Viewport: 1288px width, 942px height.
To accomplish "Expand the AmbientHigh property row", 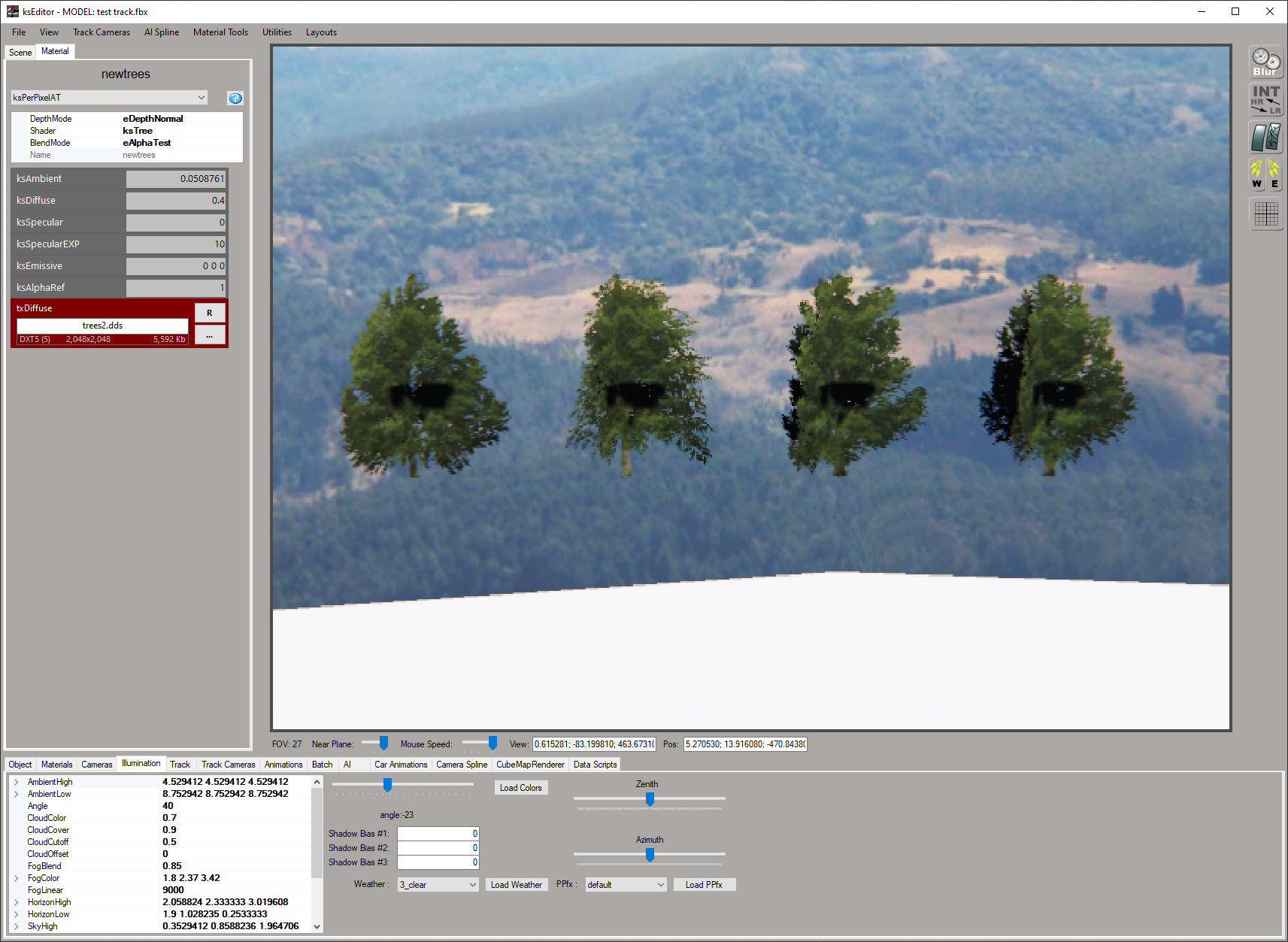I will tap(17, 782).
